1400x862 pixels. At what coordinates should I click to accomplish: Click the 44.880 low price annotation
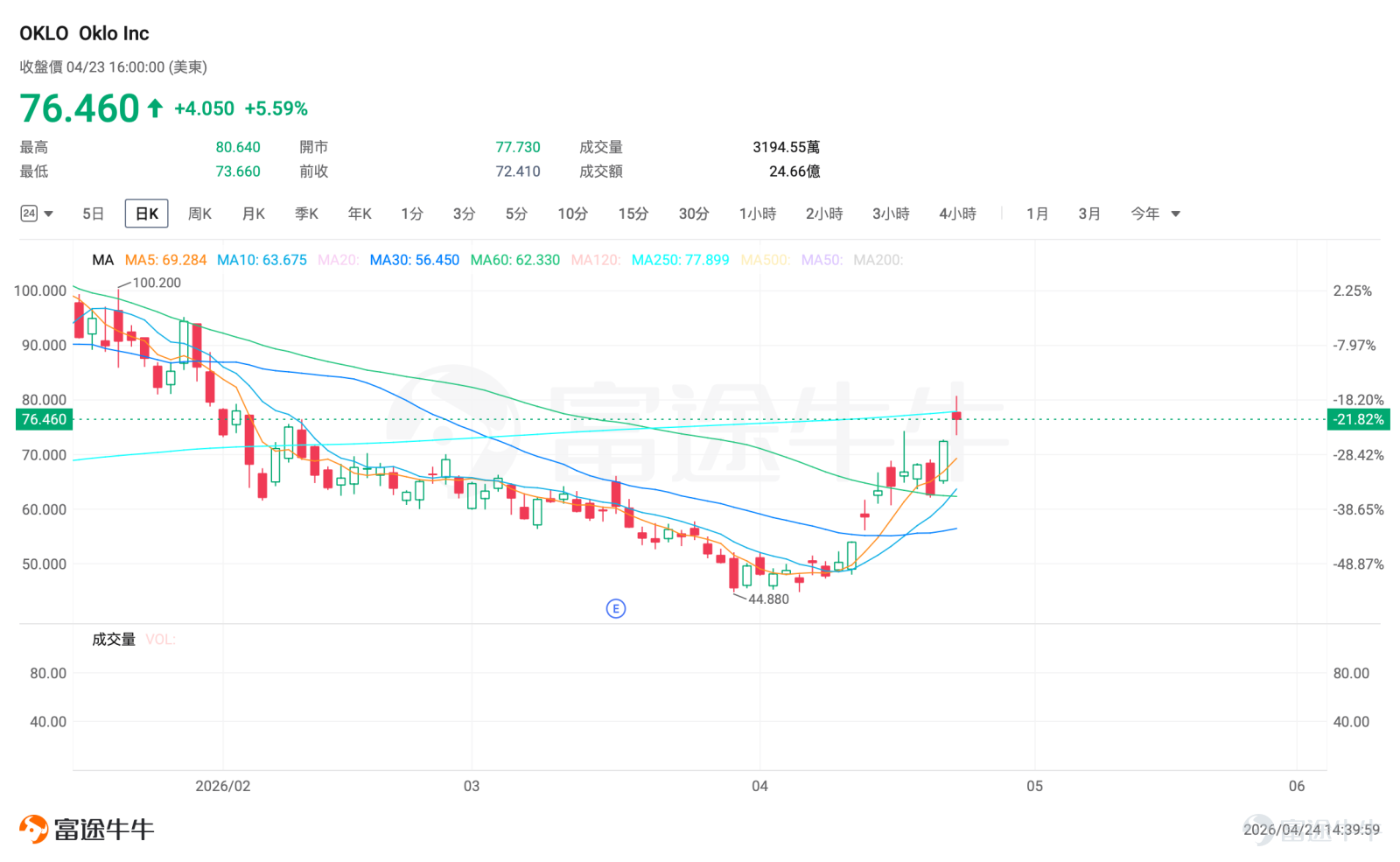tap(768, 599)
